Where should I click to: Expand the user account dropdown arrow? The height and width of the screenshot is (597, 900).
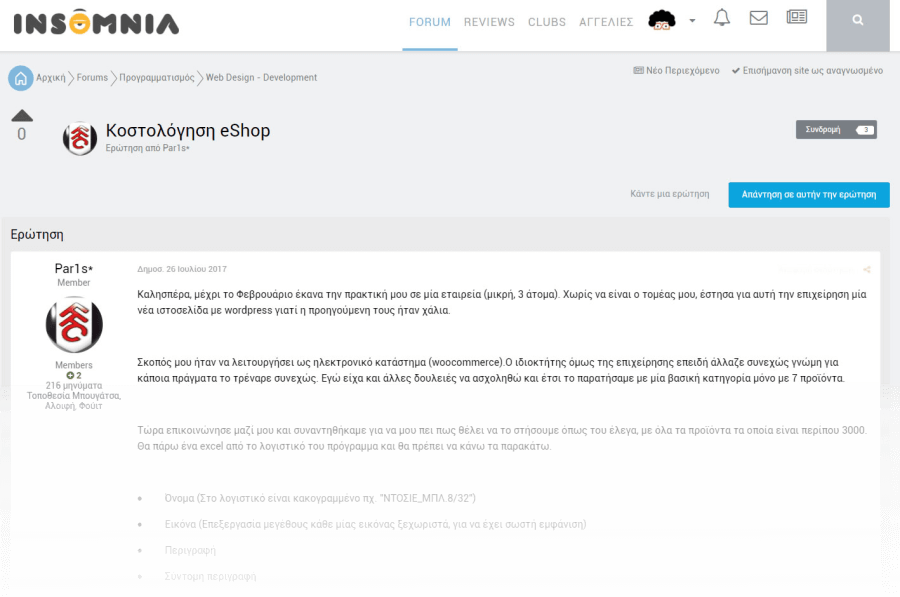692,21
